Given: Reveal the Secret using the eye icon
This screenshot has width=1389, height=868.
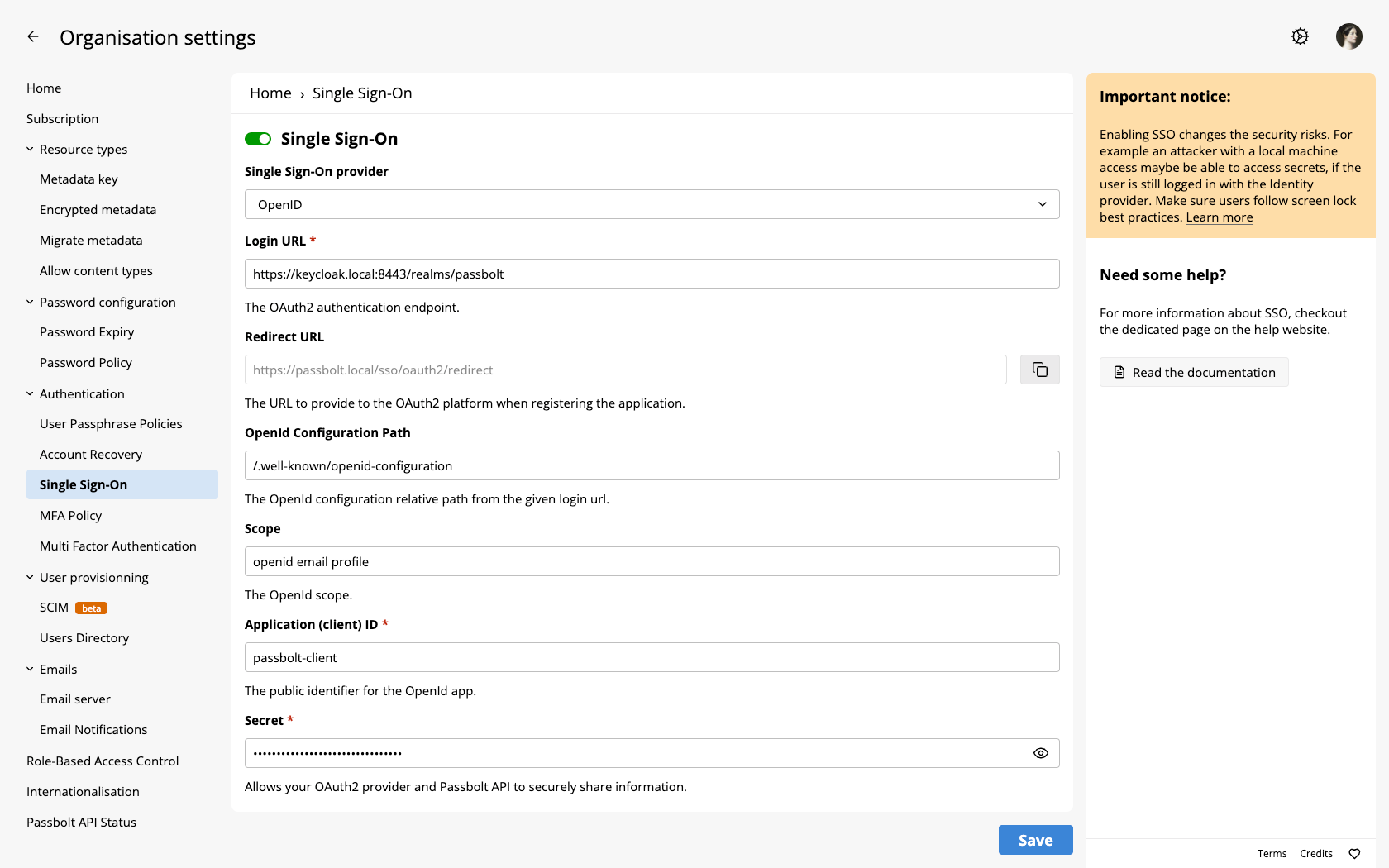Looking at the screenshot, I should (x=1040, y=753).
